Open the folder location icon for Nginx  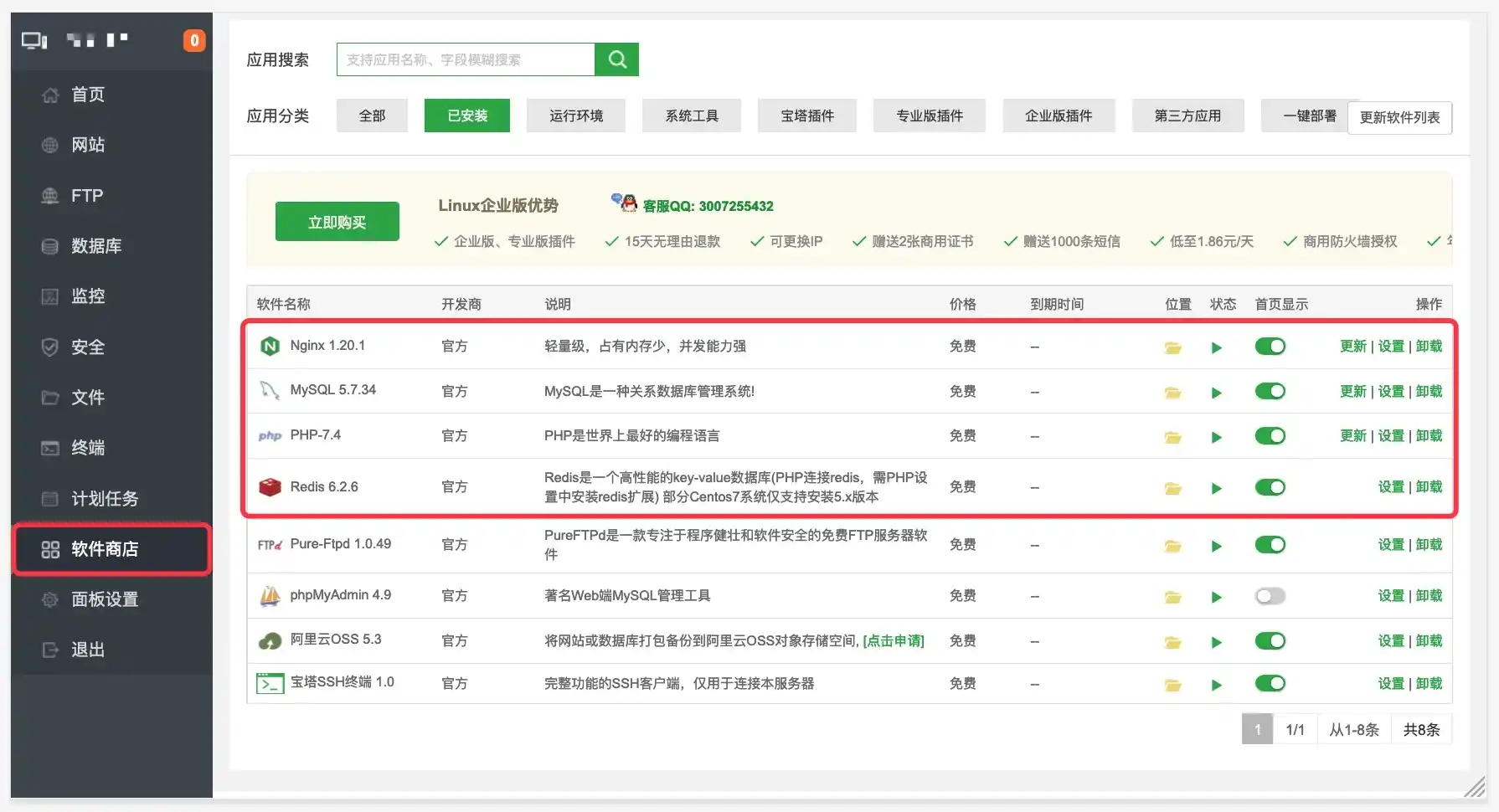click(x=1172, y=346)
